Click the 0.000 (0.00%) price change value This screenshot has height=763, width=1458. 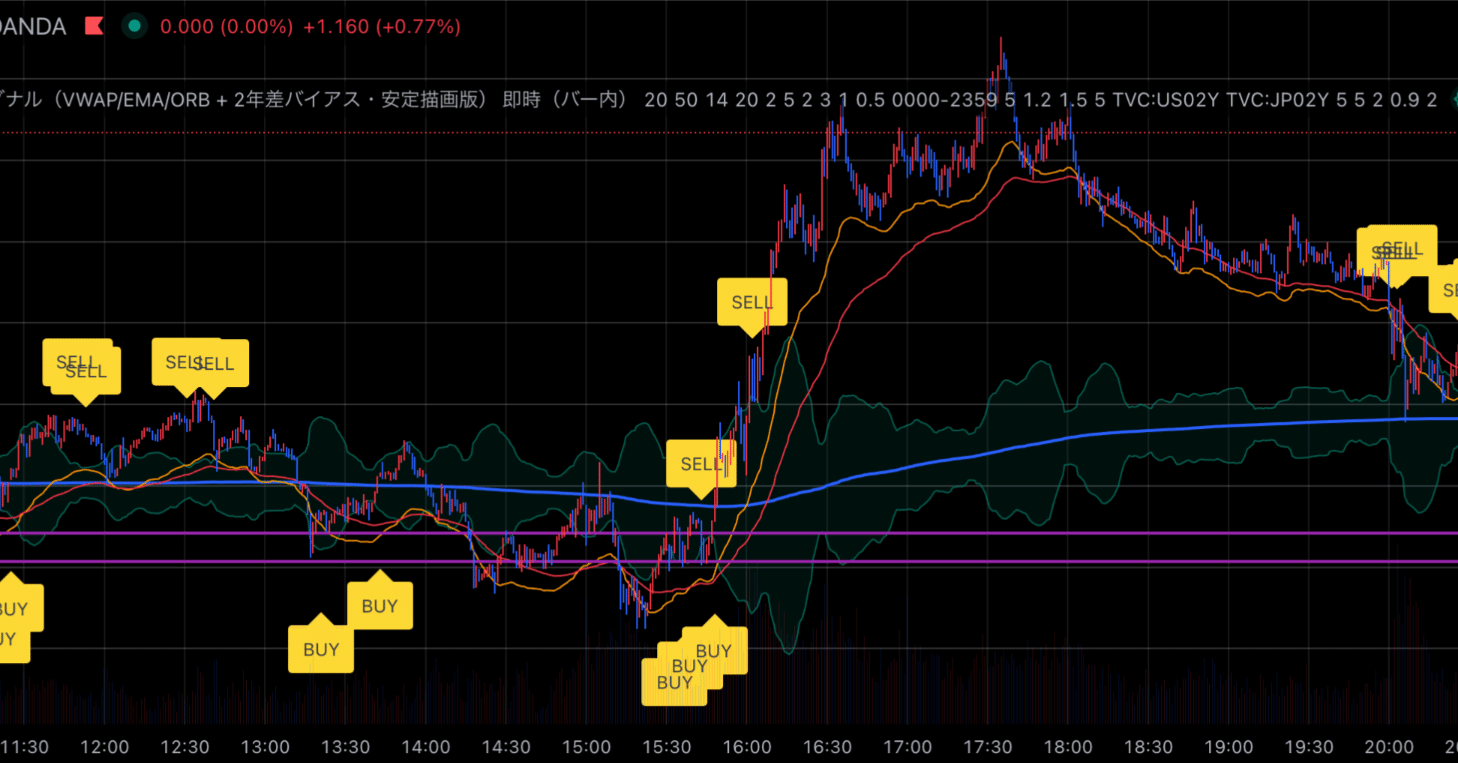(x=227, y=27)
